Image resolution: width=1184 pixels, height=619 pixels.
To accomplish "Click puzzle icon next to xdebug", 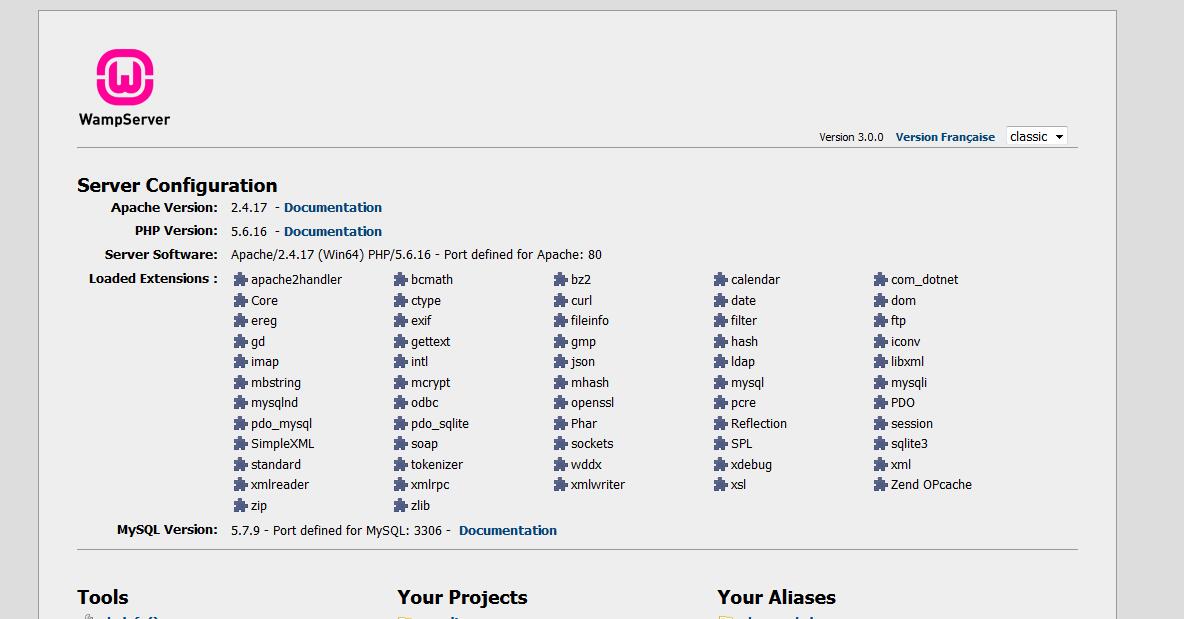I will (x=721, y=465).
